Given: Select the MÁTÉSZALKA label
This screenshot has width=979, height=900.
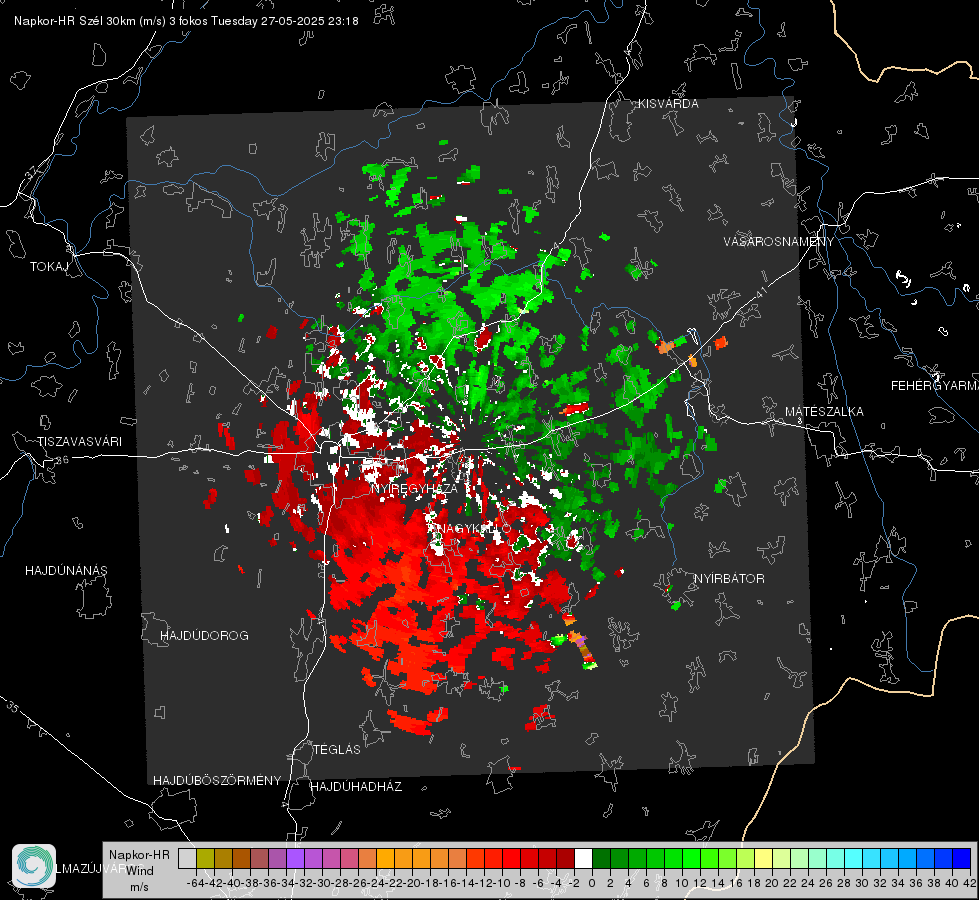Looking at the screenshot, I should point(824,412).
